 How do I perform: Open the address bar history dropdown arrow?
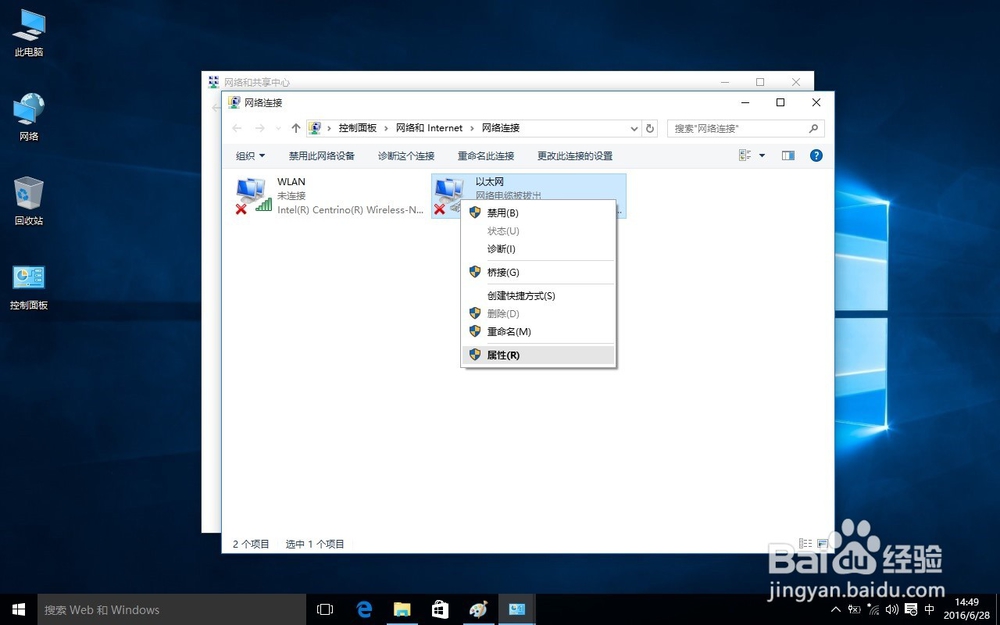pos(633,128)
